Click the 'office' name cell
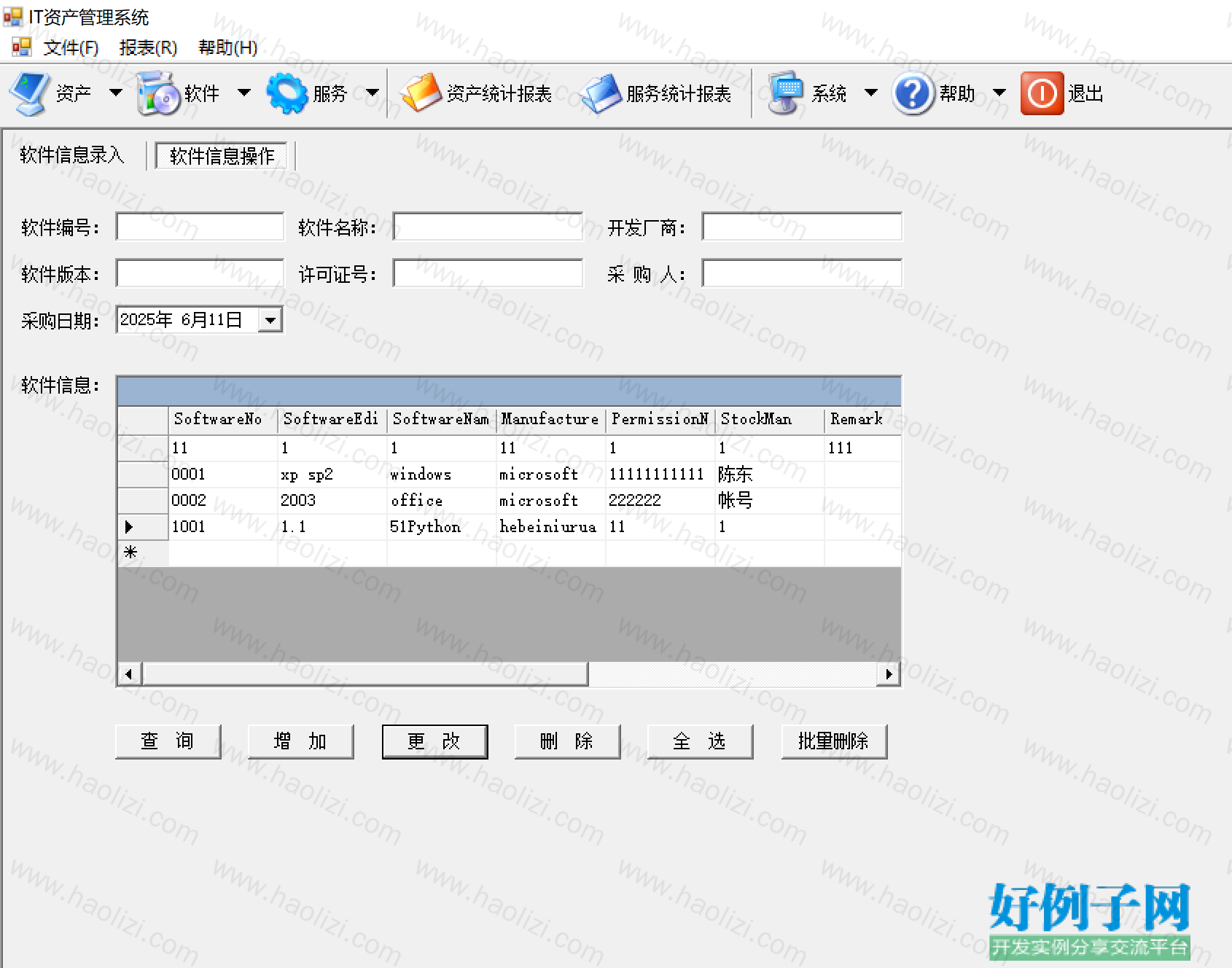The width and height of the screenshot is (1232, 968). tap(442, 501)
